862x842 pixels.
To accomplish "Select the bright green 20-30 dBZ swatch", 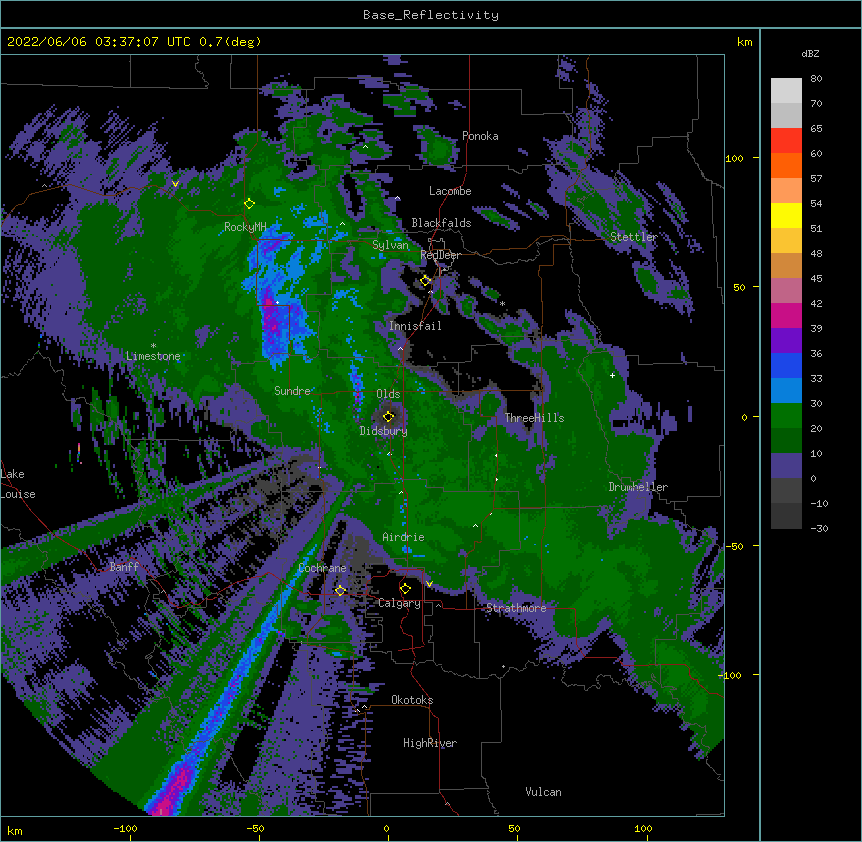I will coord(786,416).
